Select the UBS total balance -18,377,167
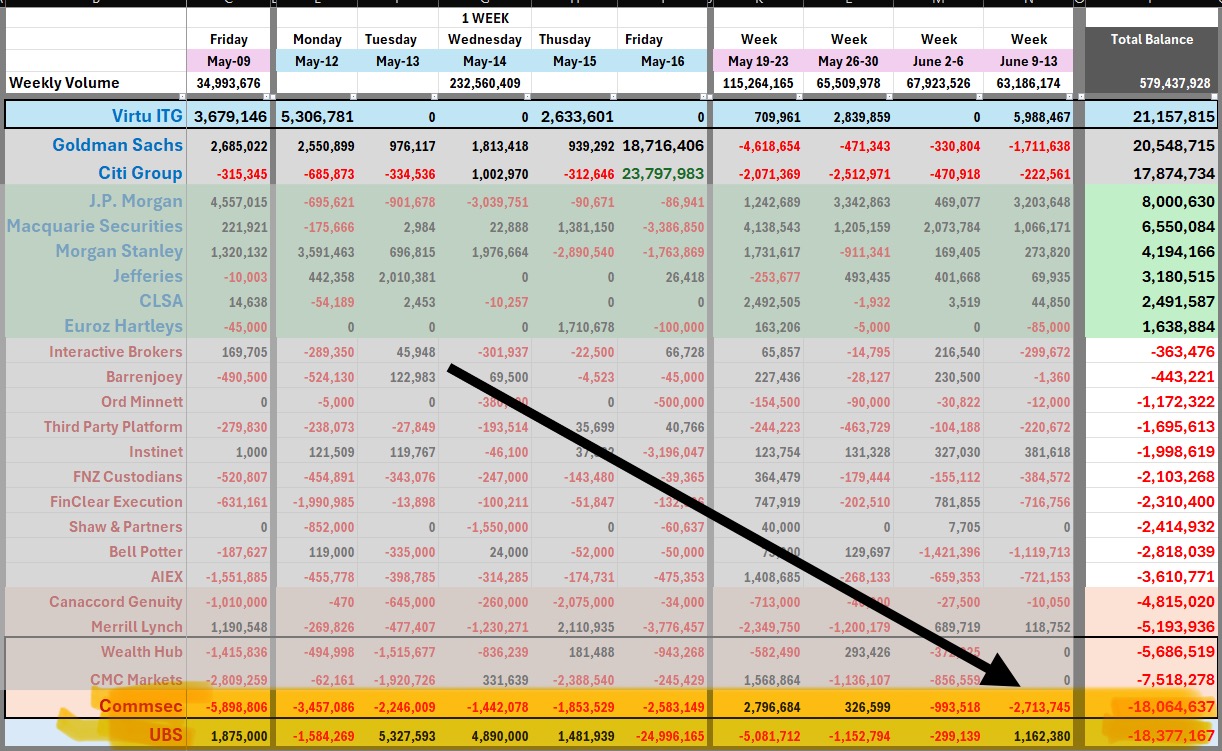The image size is (1222, 751). [1170, 735]
